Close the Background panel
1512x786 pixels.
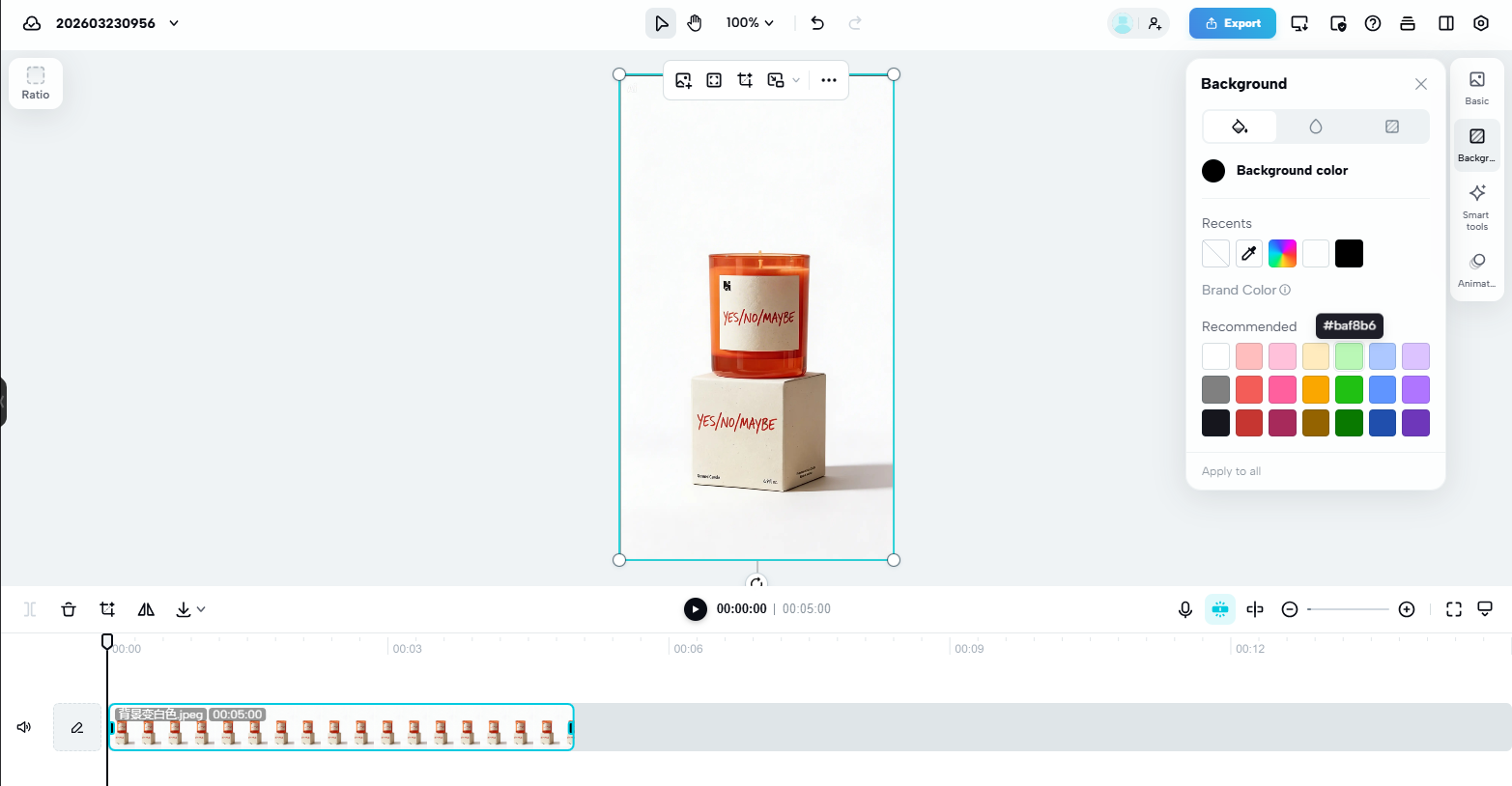(1421, 84)
